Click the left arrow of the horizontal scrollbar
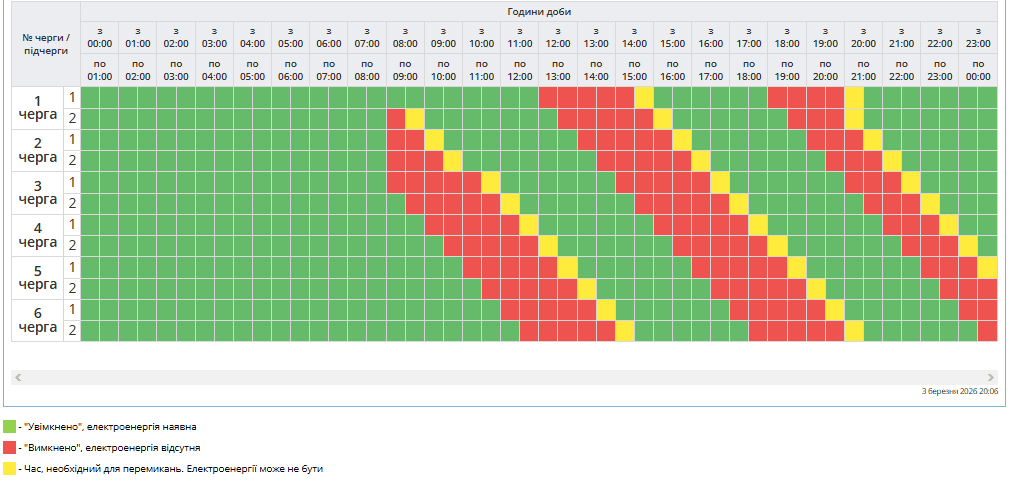This screenshot has width=1013, height=481. tap(18, 378)
